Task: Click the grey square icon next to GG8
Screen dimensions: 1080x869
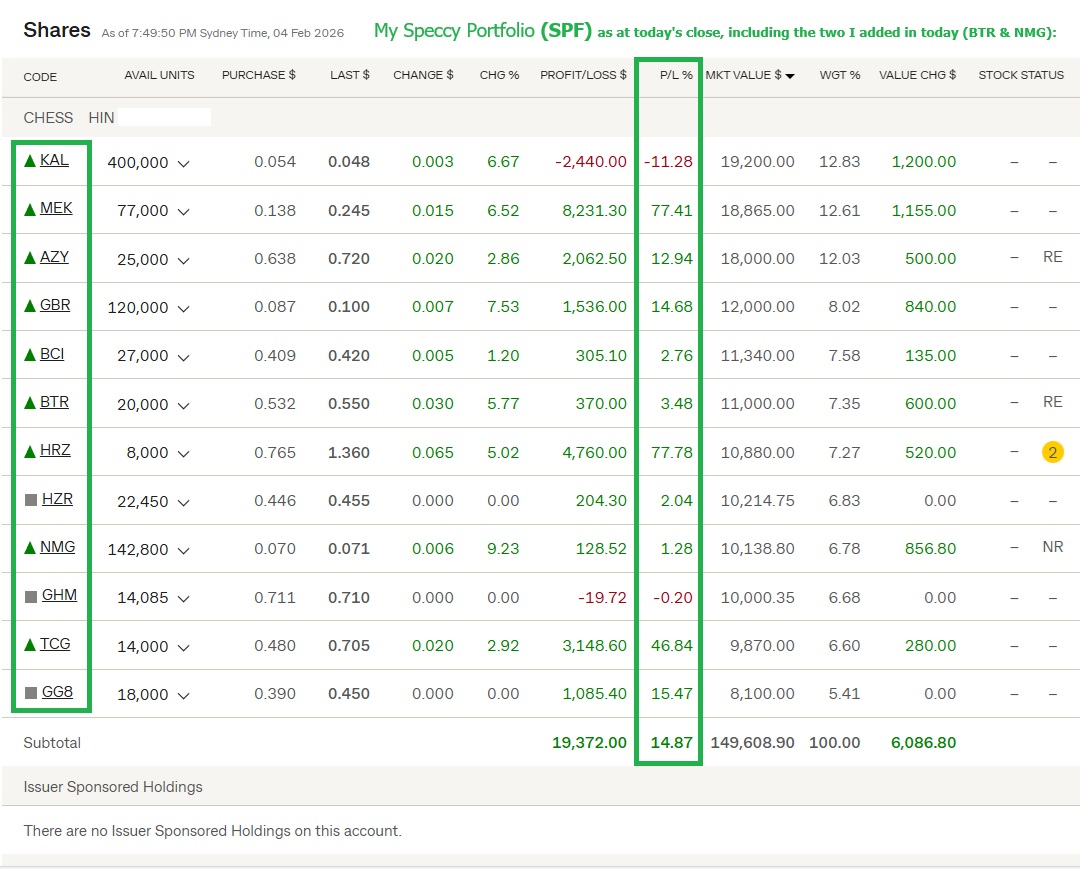Action: 30,693
